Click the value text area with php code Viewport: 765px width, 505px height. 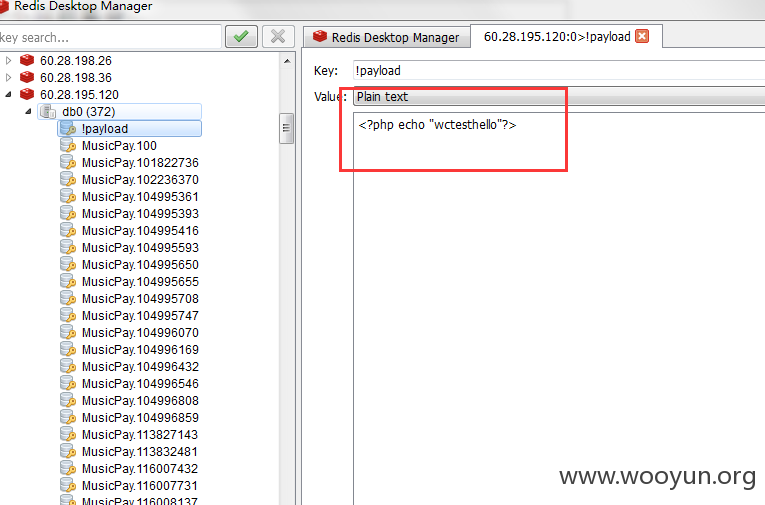coord(559,308)
